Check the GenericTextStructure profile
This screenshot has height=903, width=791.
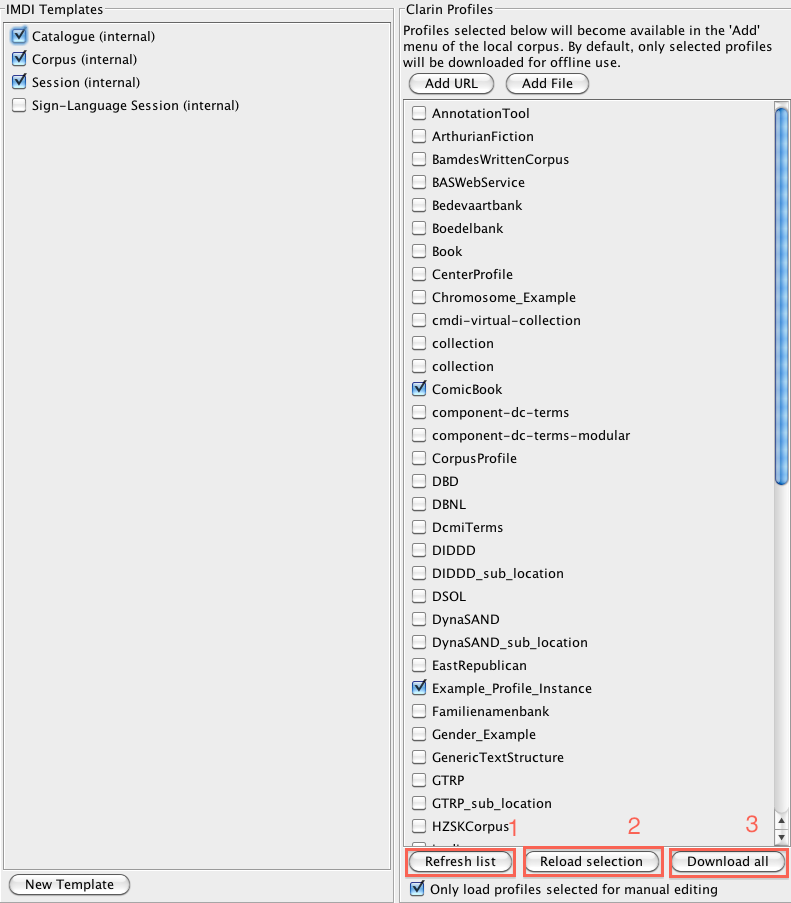click(x=419, y=758)
